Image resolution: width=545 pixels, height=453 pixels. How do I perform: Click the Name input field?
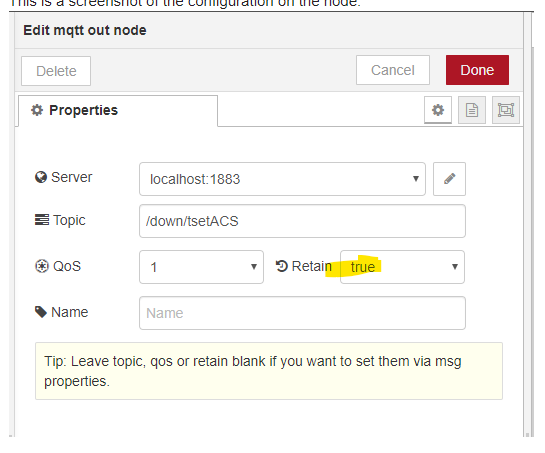pyautogui.click(x=302, y=313)
